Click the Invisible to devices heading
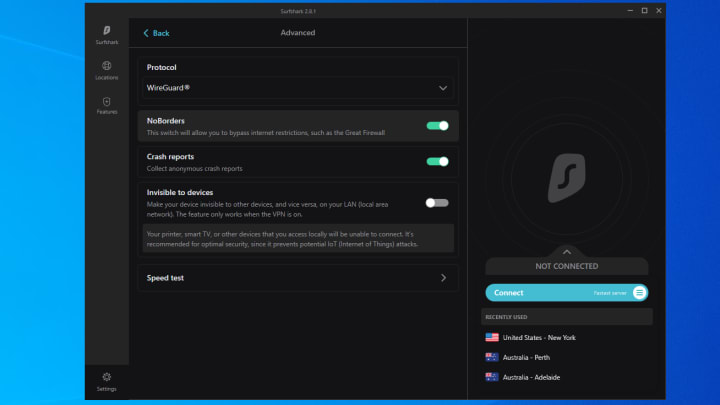The image size is (720, 405). click(x=180, y=192)
